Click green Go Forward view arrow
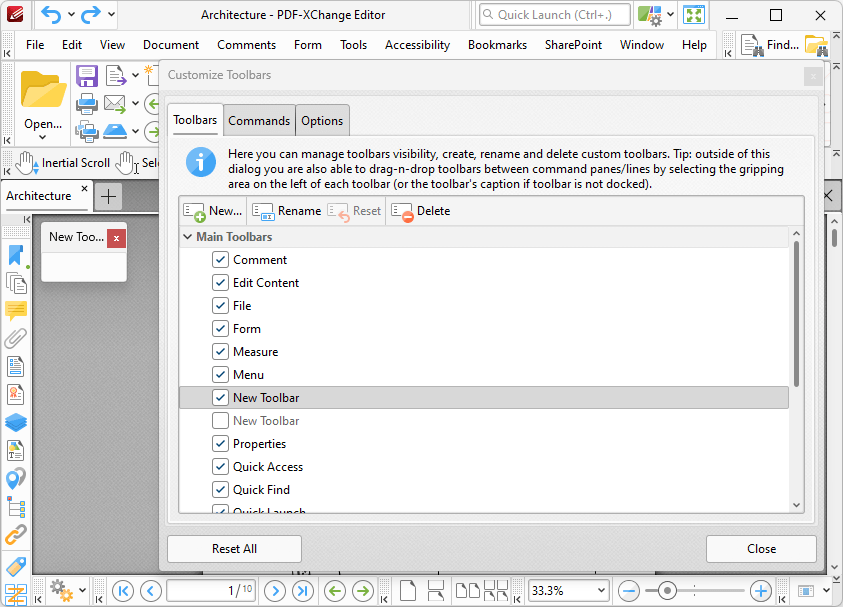The height and width of the screenshot is (607, 843). point(363,591)
